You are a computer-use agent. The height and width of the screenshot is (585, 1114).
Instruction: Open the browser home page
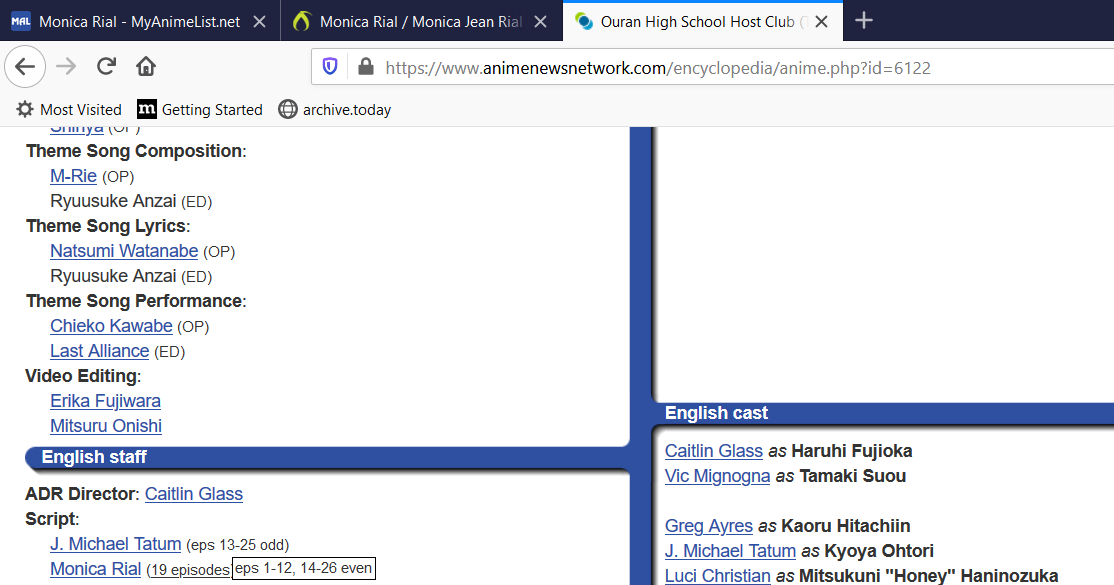146,67
